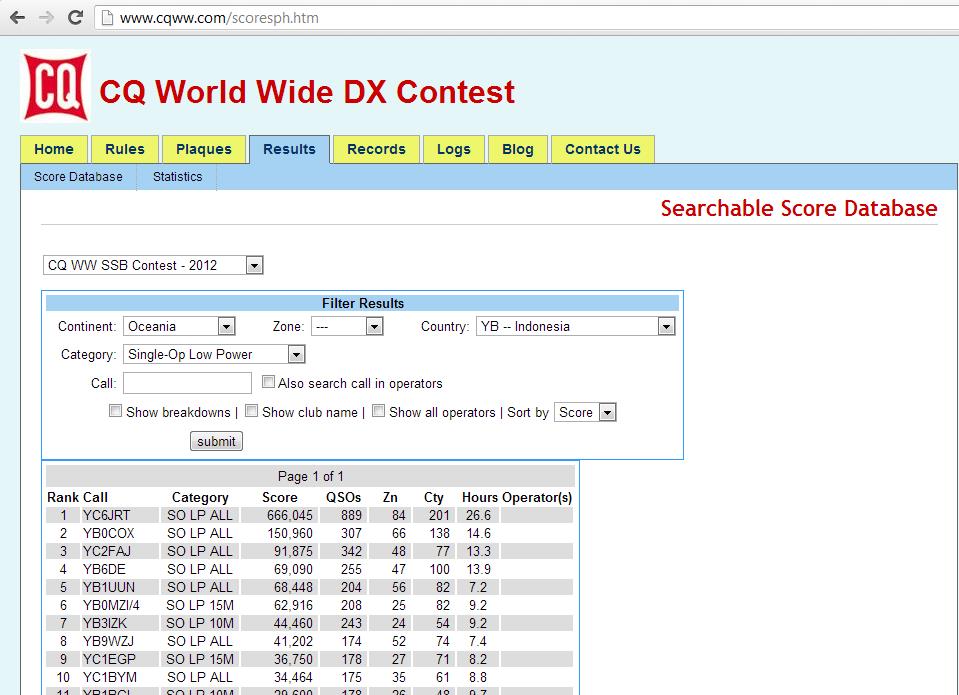
Task: Click the submit button
Action: click(216, 441)
